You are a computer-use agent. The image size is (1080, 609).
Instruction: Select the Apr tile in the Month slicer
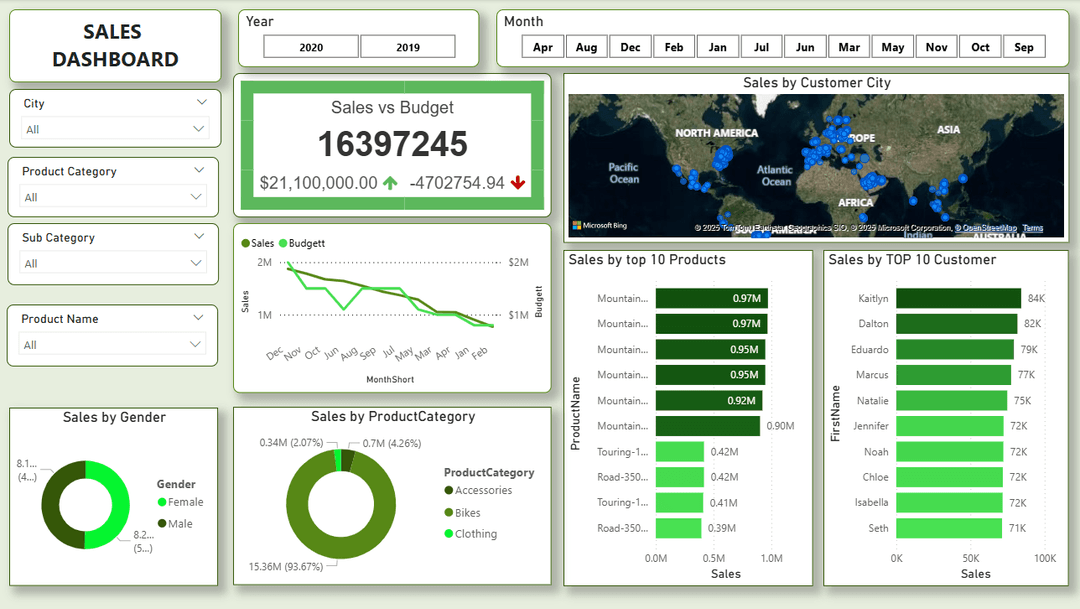(x=542, y=46)
